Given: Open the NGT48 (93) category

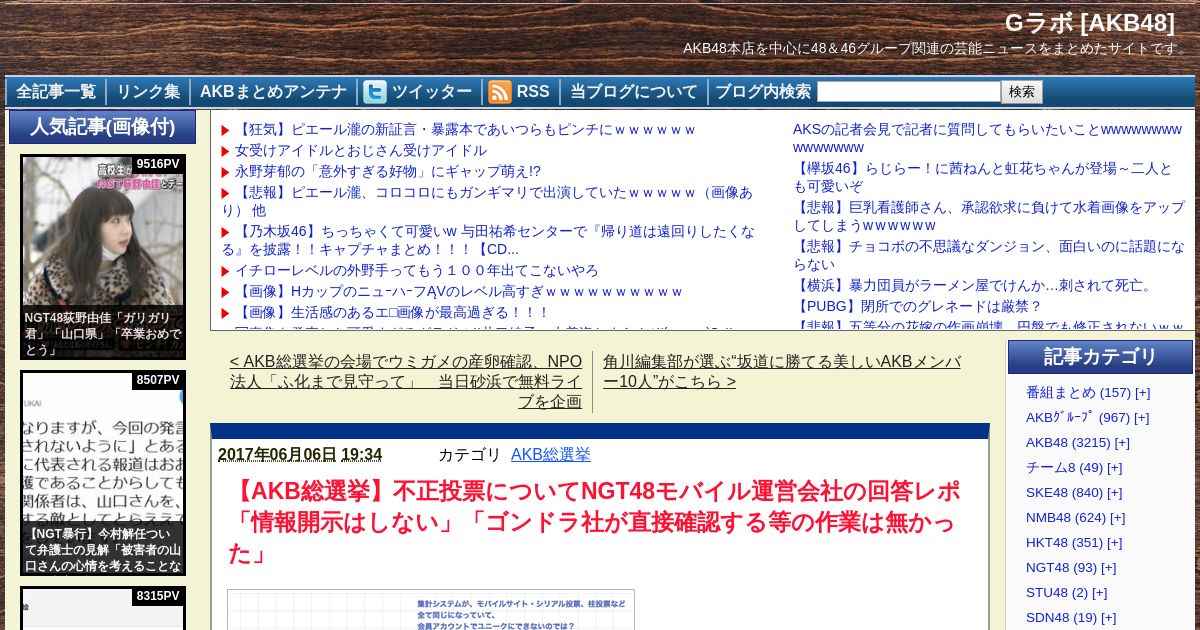Looking at the screenshot, I should [x=1061, y=567].
